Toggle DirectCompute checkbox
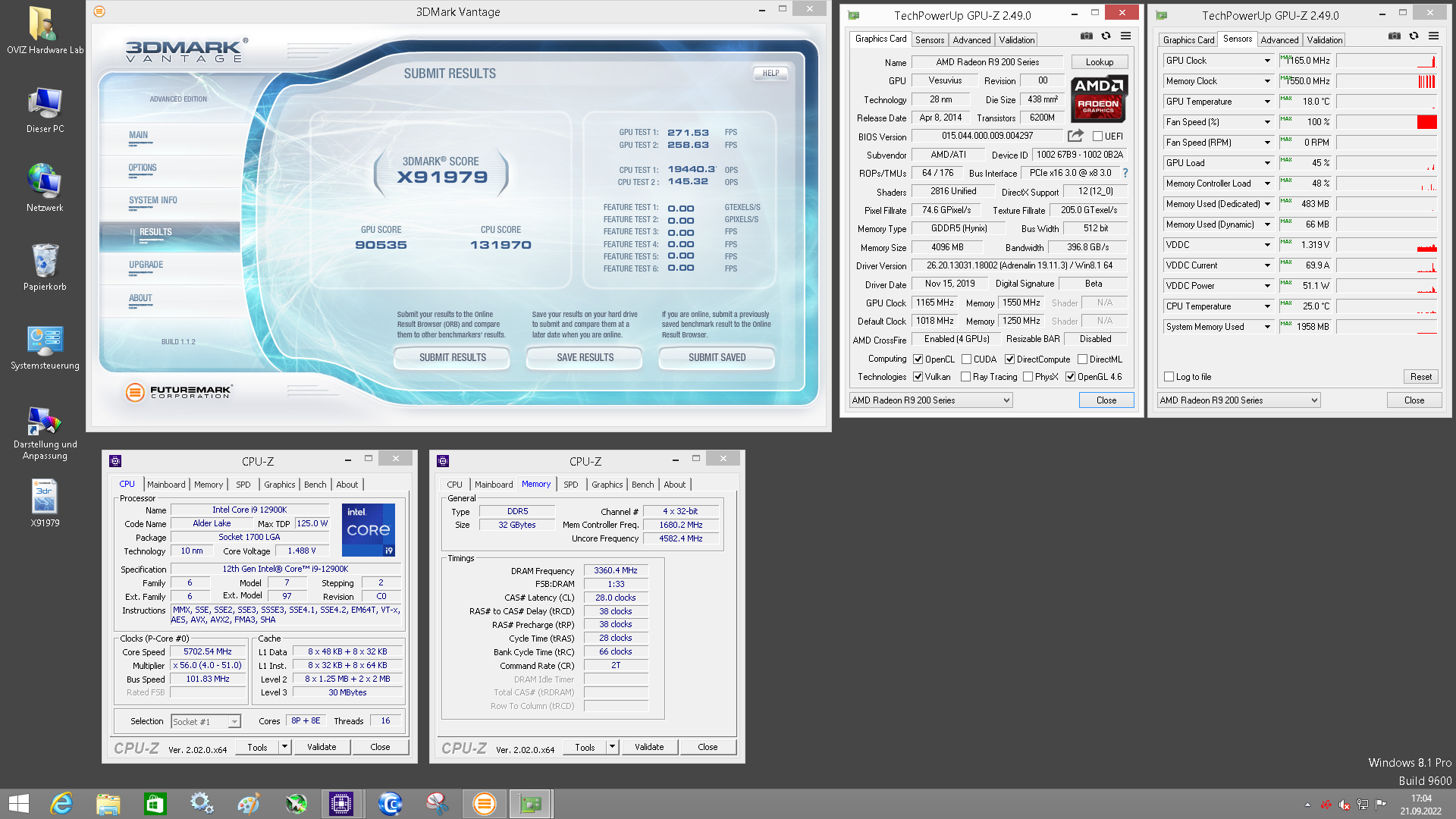Screen dimensions: 1456x819 point(1010,359)
